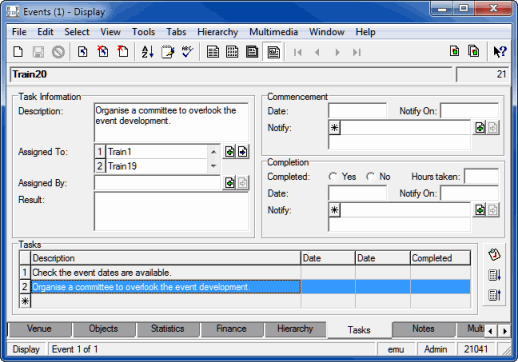This screenshot has width=518, height=362.
Task: Open the Edit menu
Action: pyautogui.click(x=45, y=32)
